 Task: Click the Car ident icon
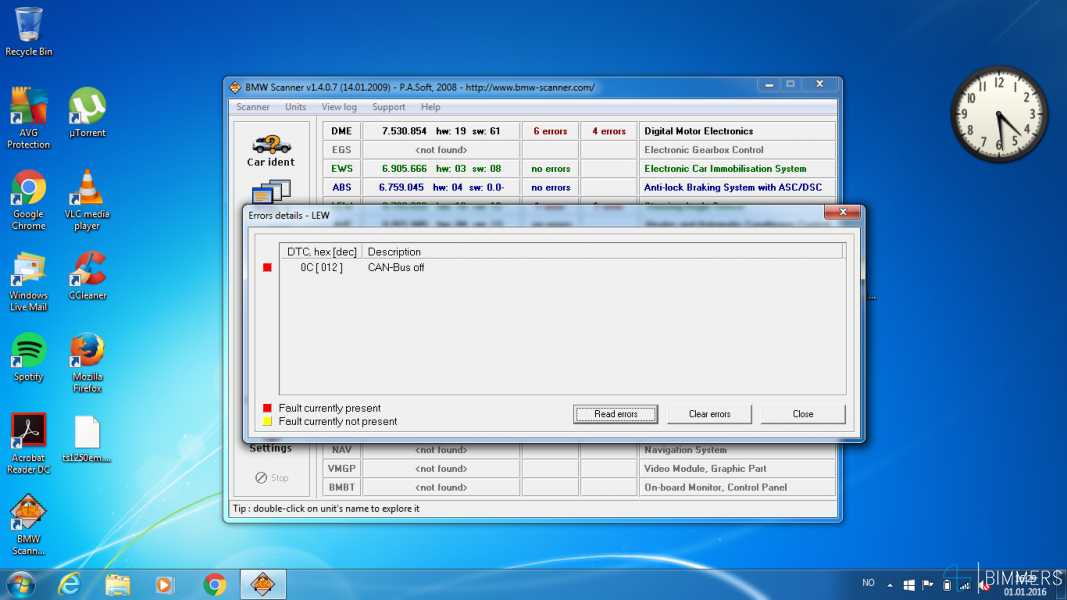(x=271, y=150)
